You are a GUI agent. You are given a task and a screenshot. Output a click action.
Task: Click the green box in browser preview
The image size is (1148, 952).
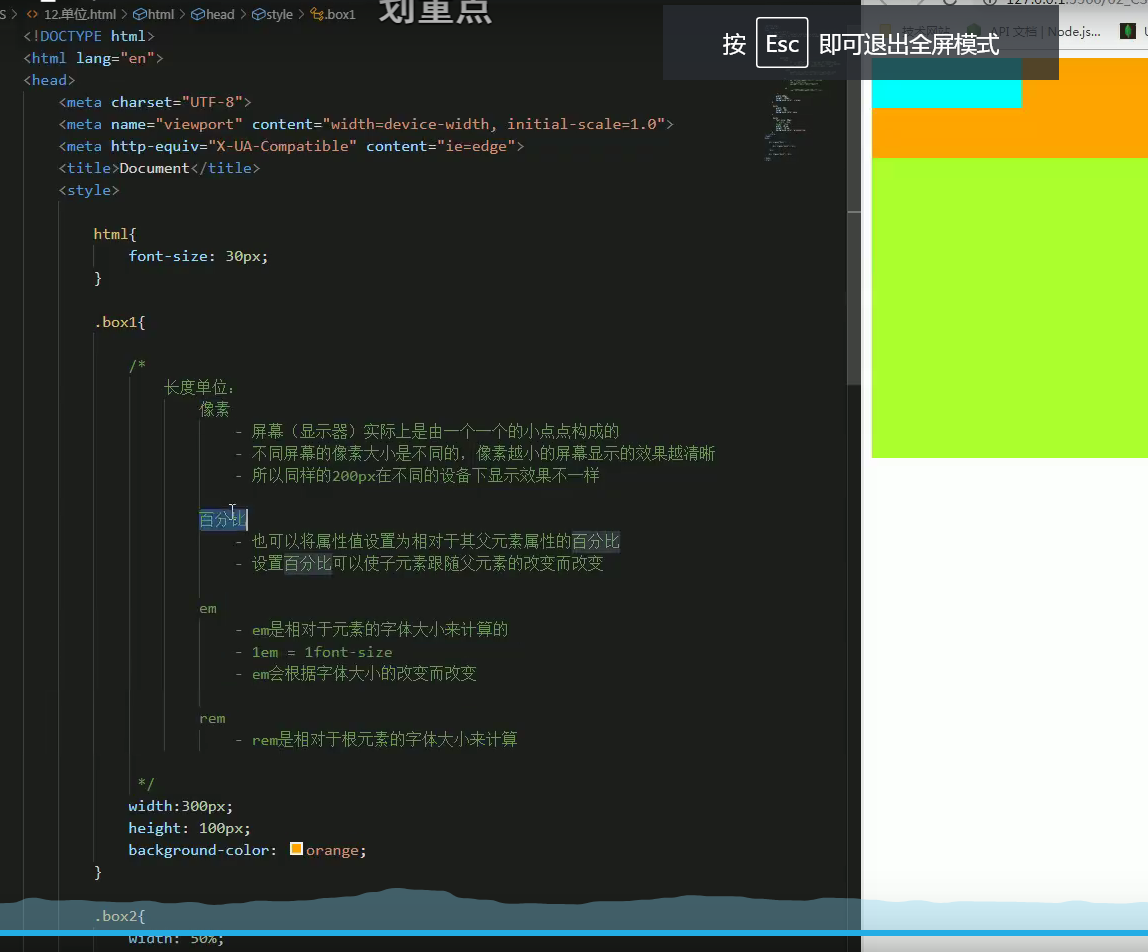click(x=1010, y=308)
